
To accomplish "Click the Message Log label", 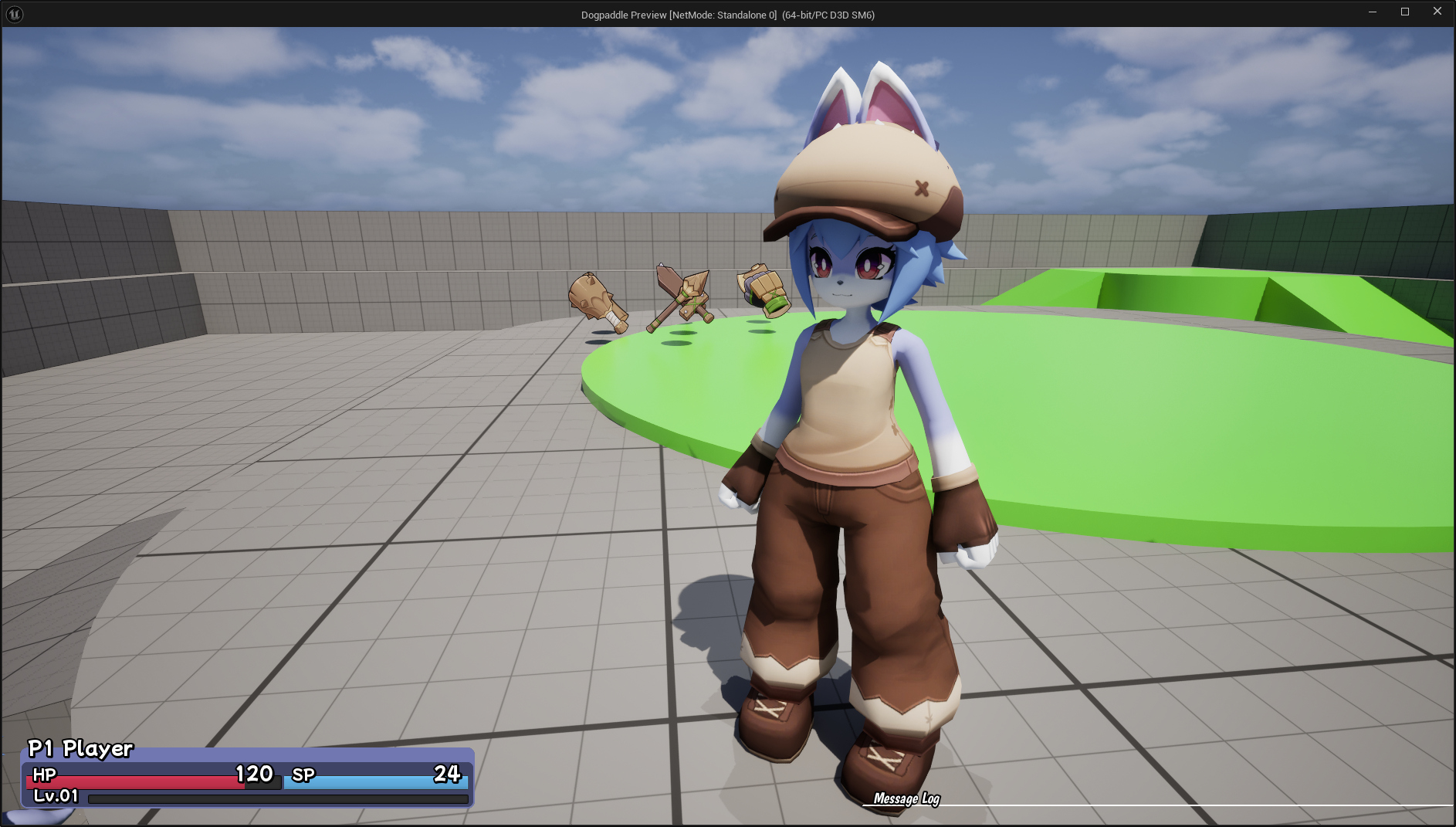I will (906, 798).
